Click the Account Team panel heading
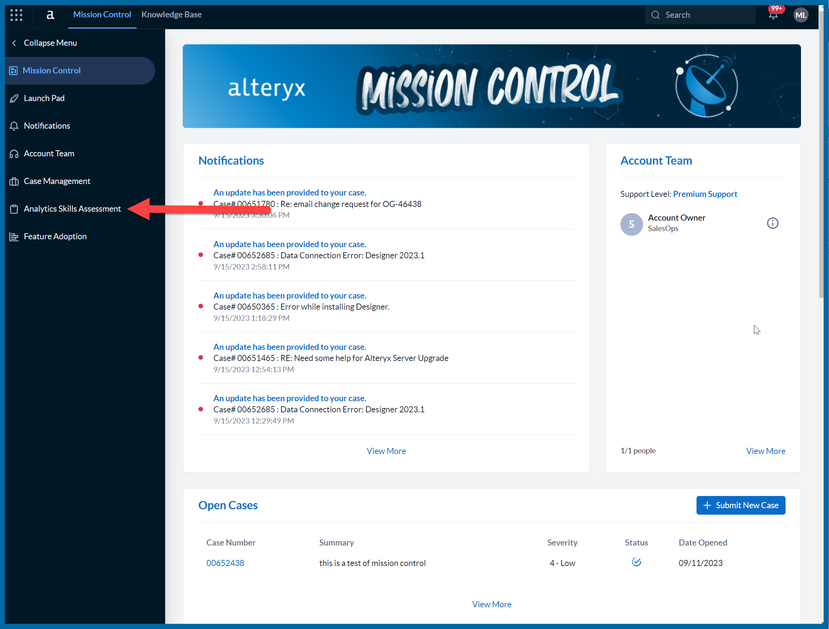829x629 pixels. click(x=656, y=161)
